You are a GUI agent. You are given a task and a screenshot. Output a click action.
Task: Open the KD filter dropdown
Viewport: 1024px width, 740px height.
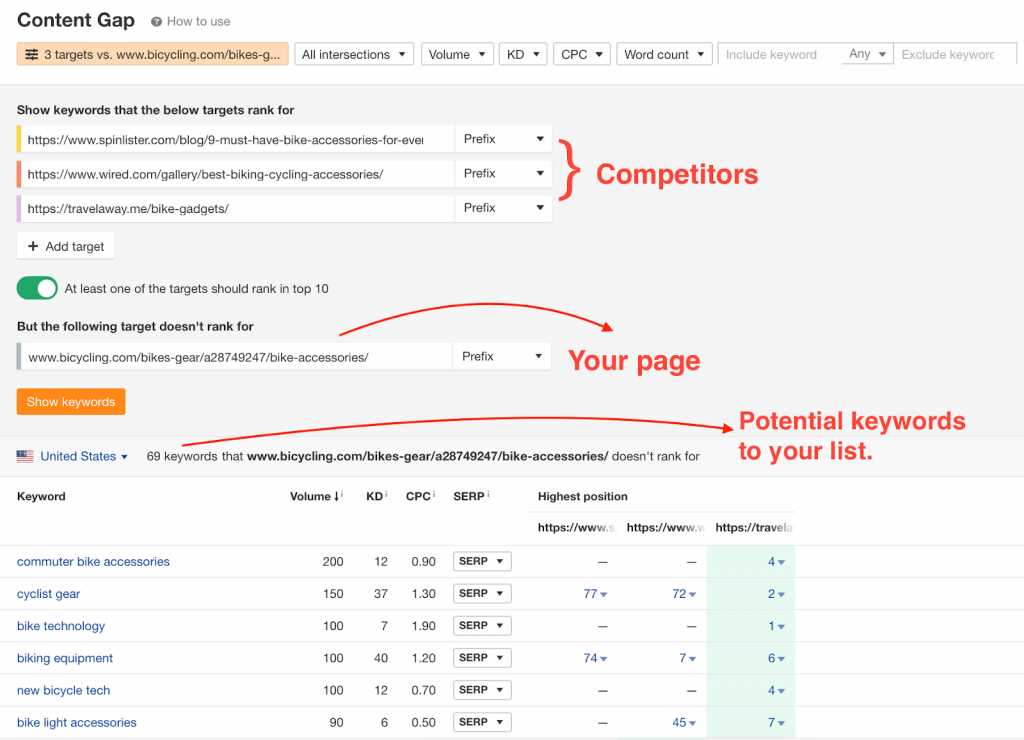pyautogui.click(x=523, y=54)
